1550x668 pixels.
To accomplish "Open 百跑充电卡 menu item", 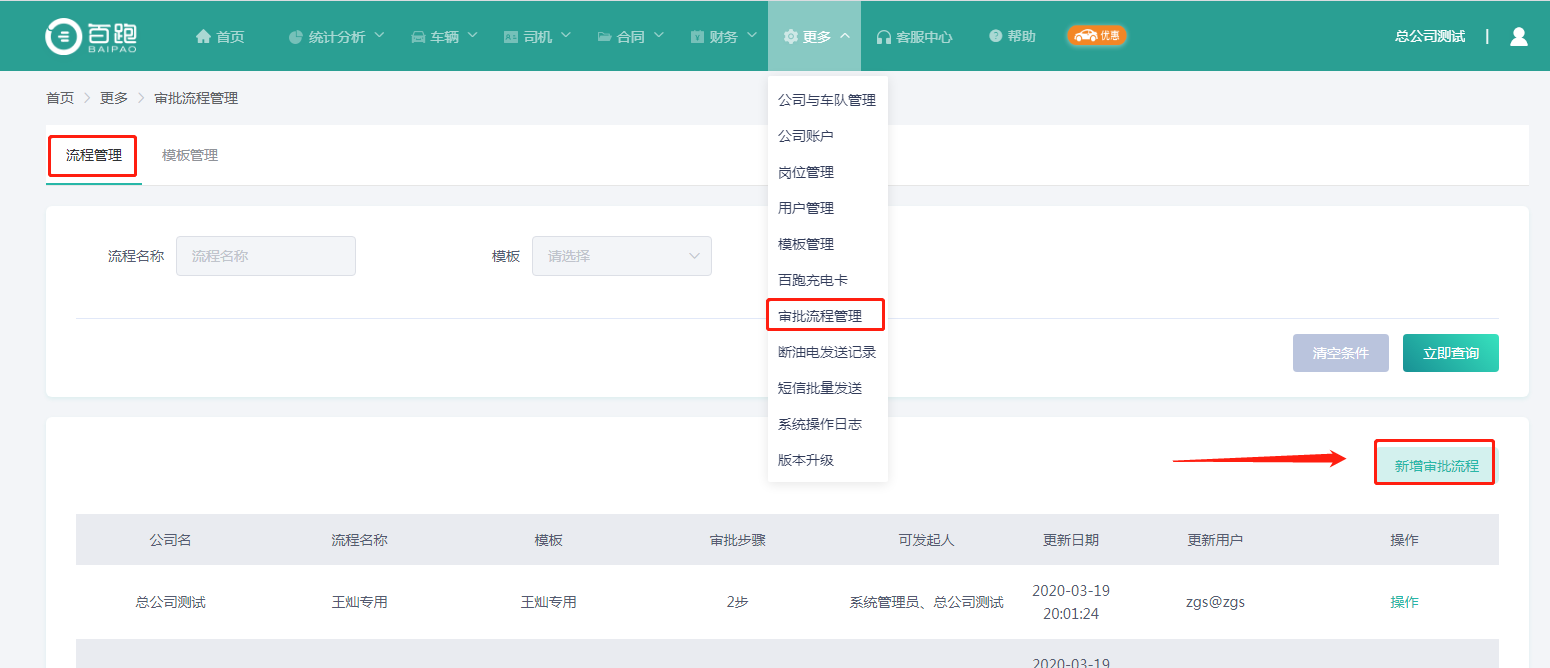I will (x=812, y=280).
